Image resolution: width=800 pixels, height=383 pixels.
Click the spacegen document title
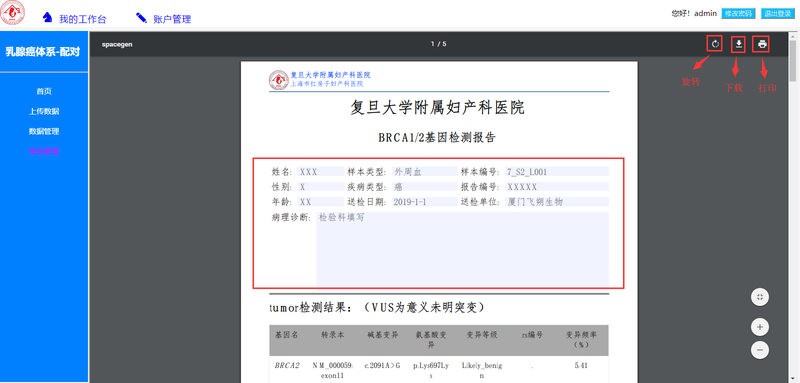pos(117,44)
